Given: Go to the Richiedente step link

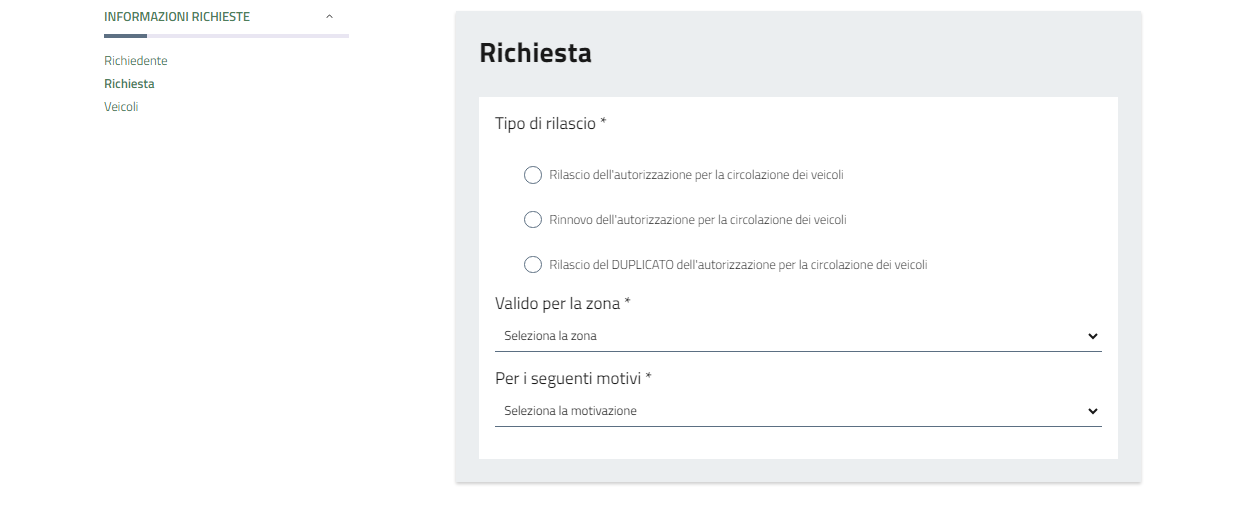Looking at the screenshot, I should (136, 61).
